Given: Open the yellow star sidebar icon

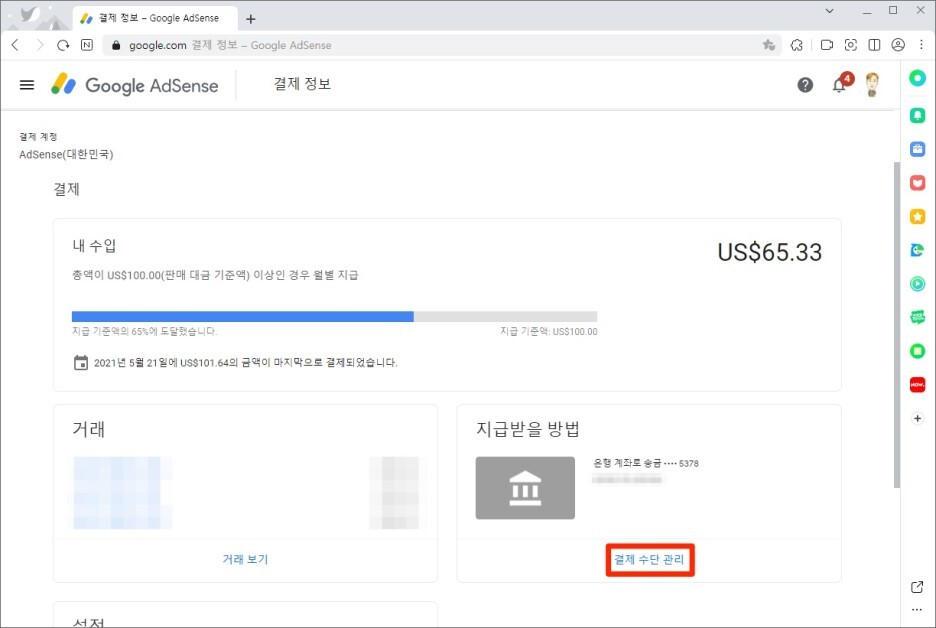Looking at the screenshot, I should (917, 216).
